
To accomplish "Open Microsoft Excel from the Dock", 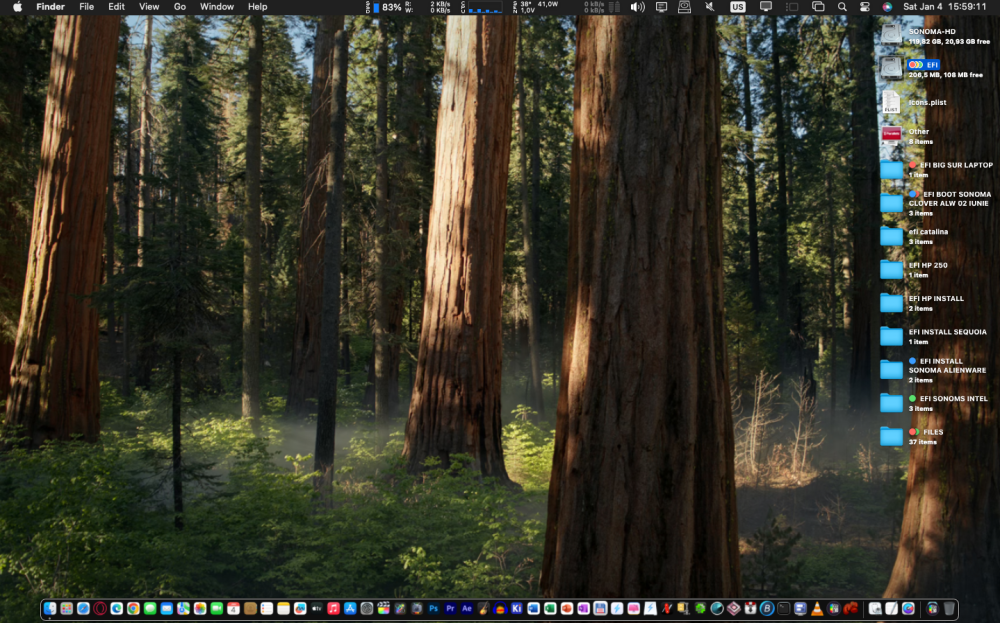I will [550, 608].
